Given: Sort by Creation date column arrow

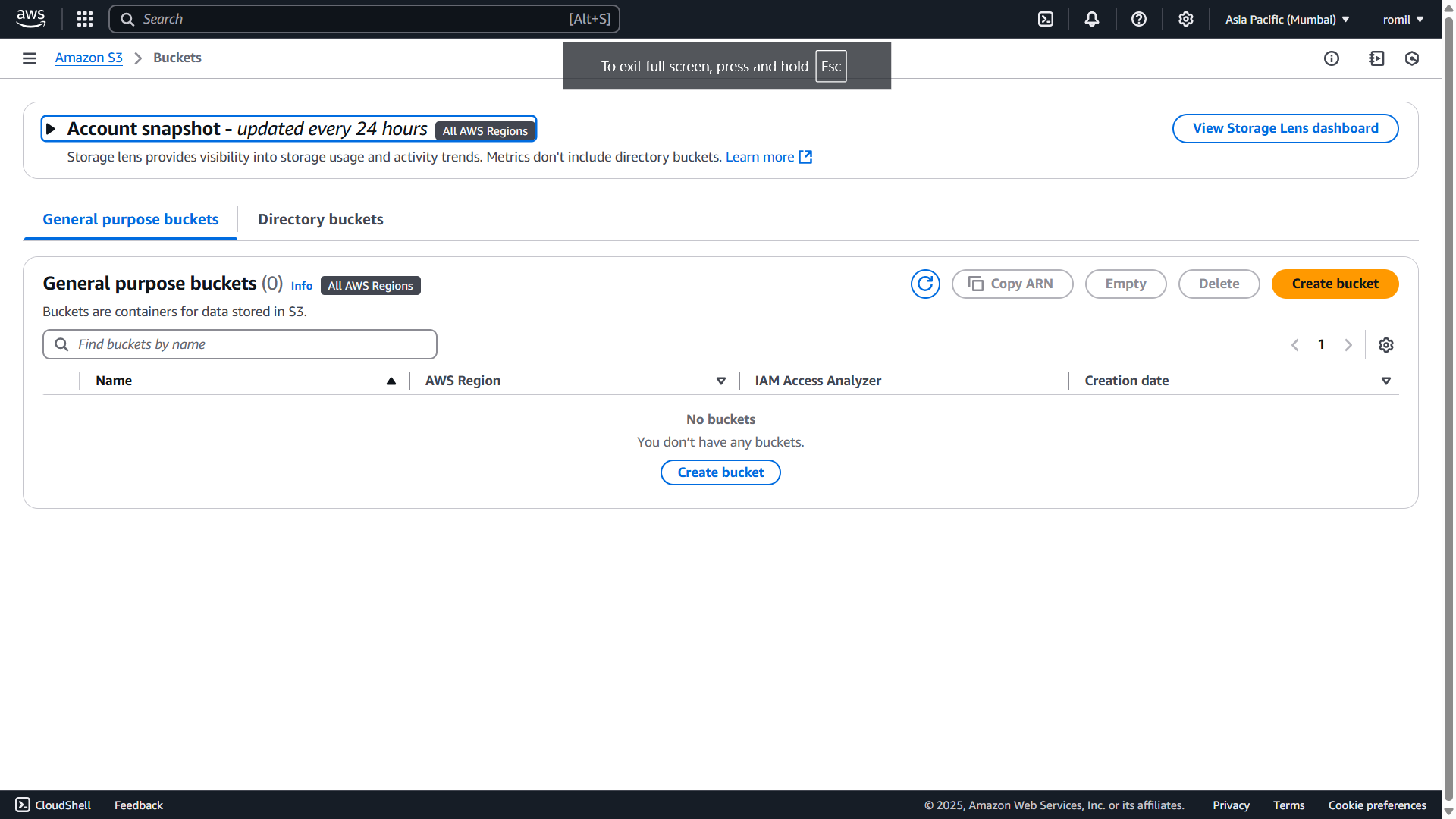Looking at the screenshot, I should 1386,381.
